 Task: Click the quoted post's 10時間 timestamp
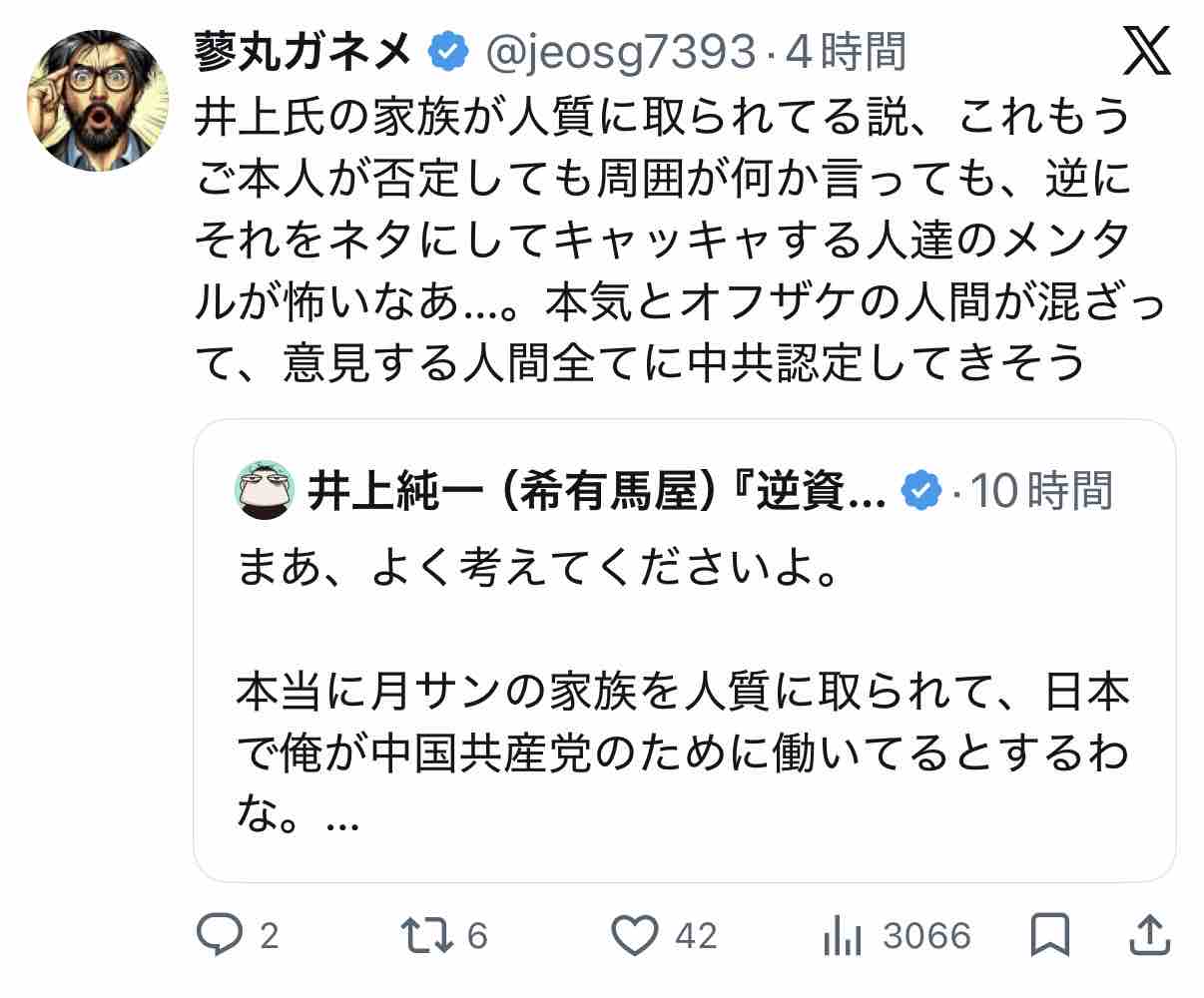pyautogui.click(x=1041, y=490)
